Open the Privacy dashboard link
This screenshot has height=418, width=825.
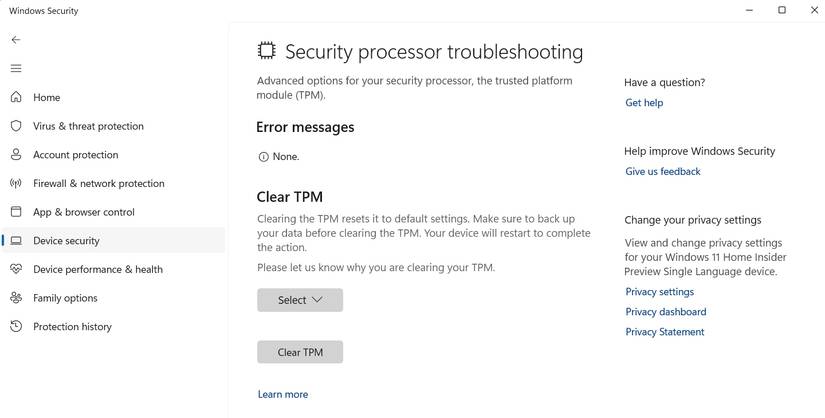tap(666, 312)
